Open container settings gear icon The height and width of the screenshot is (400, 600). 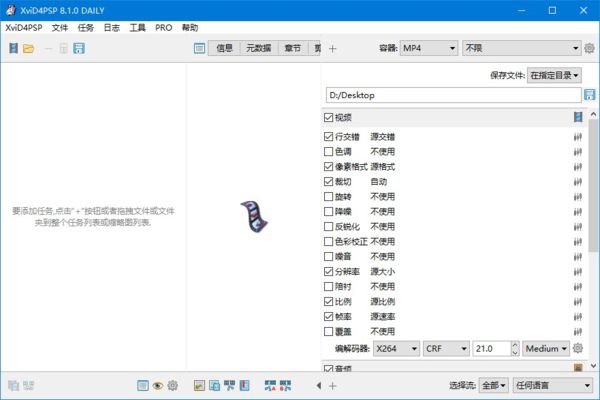(590, 48)
